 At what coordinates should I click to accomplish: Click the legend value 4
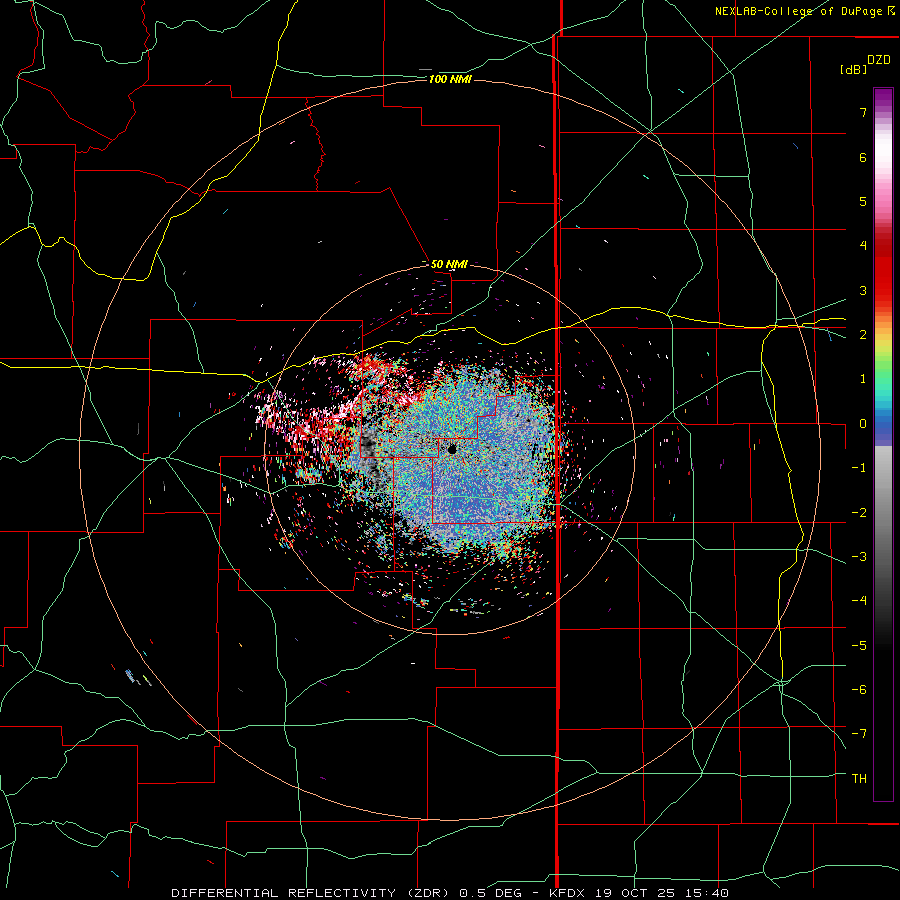(863, 246)
